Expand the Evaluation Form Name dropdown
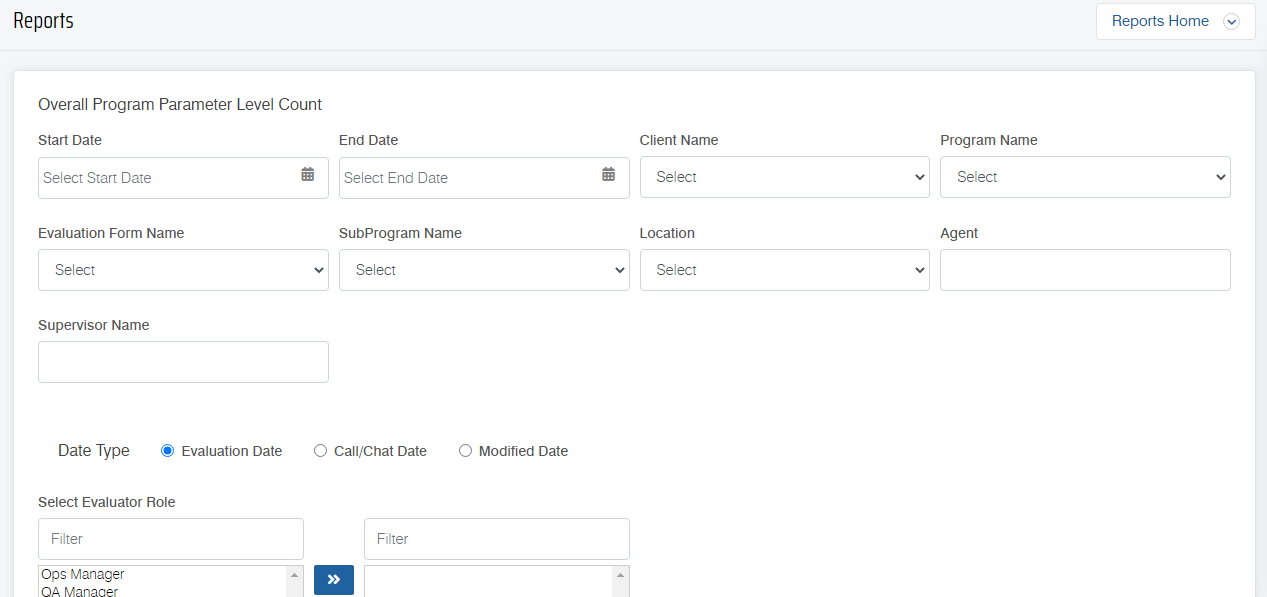Viewport: 1267px width, 597px height. (183, 270)
